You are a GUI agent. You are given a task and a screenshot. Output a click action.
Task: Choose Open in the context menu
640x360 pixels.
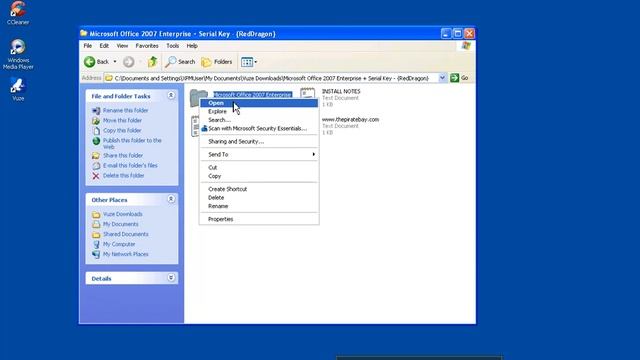tap(259, 103)
